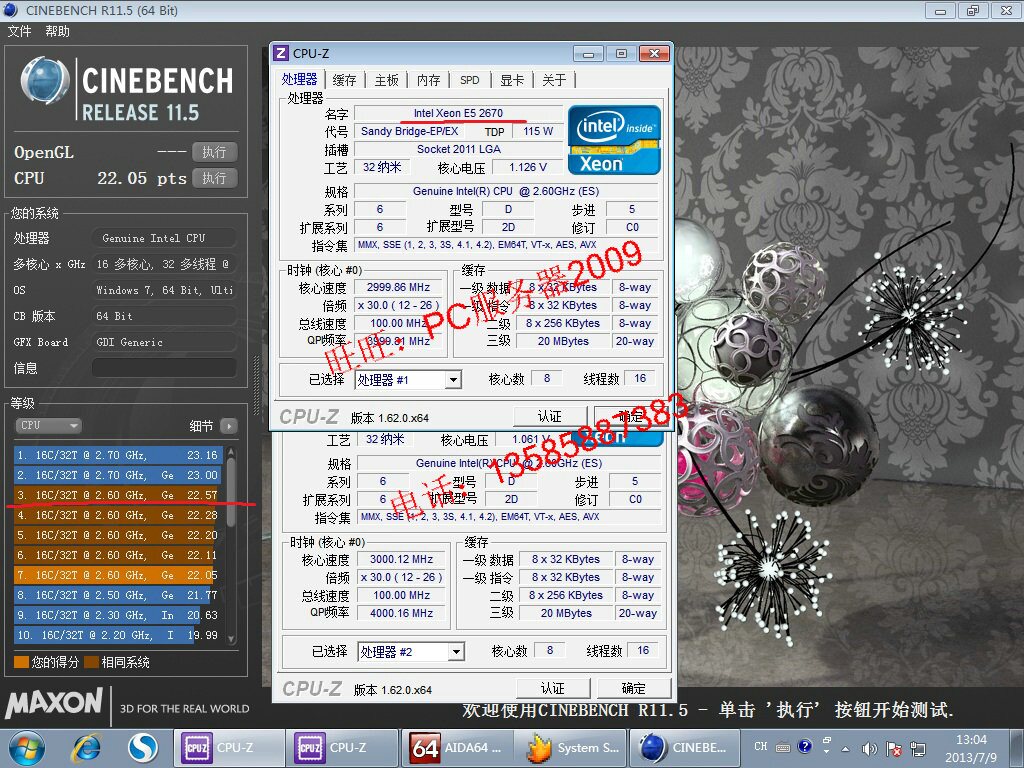The width and height of the screenshot is (1024, 768).
Task: Click the ranking list scroll-up arrow
Action: pos(231,452)
